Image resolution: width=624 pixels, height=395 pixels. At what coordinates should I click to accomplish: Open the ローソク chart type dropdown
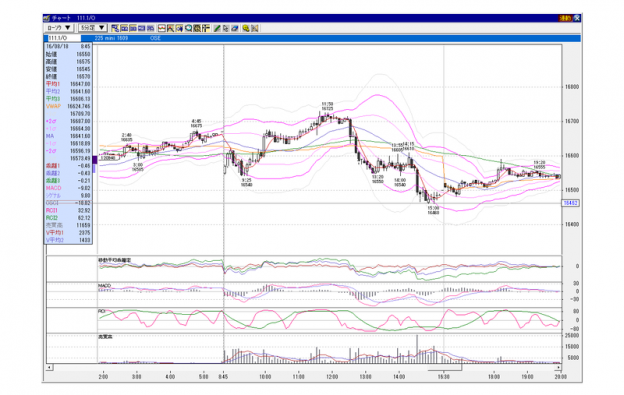[58, 28]
